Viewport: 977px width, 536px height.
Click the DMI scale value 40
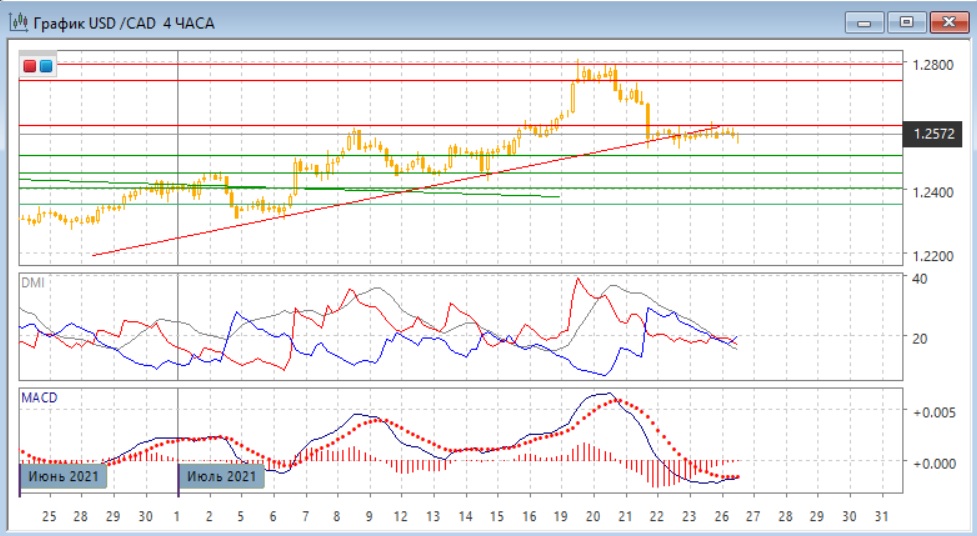[x=918, y=279]
